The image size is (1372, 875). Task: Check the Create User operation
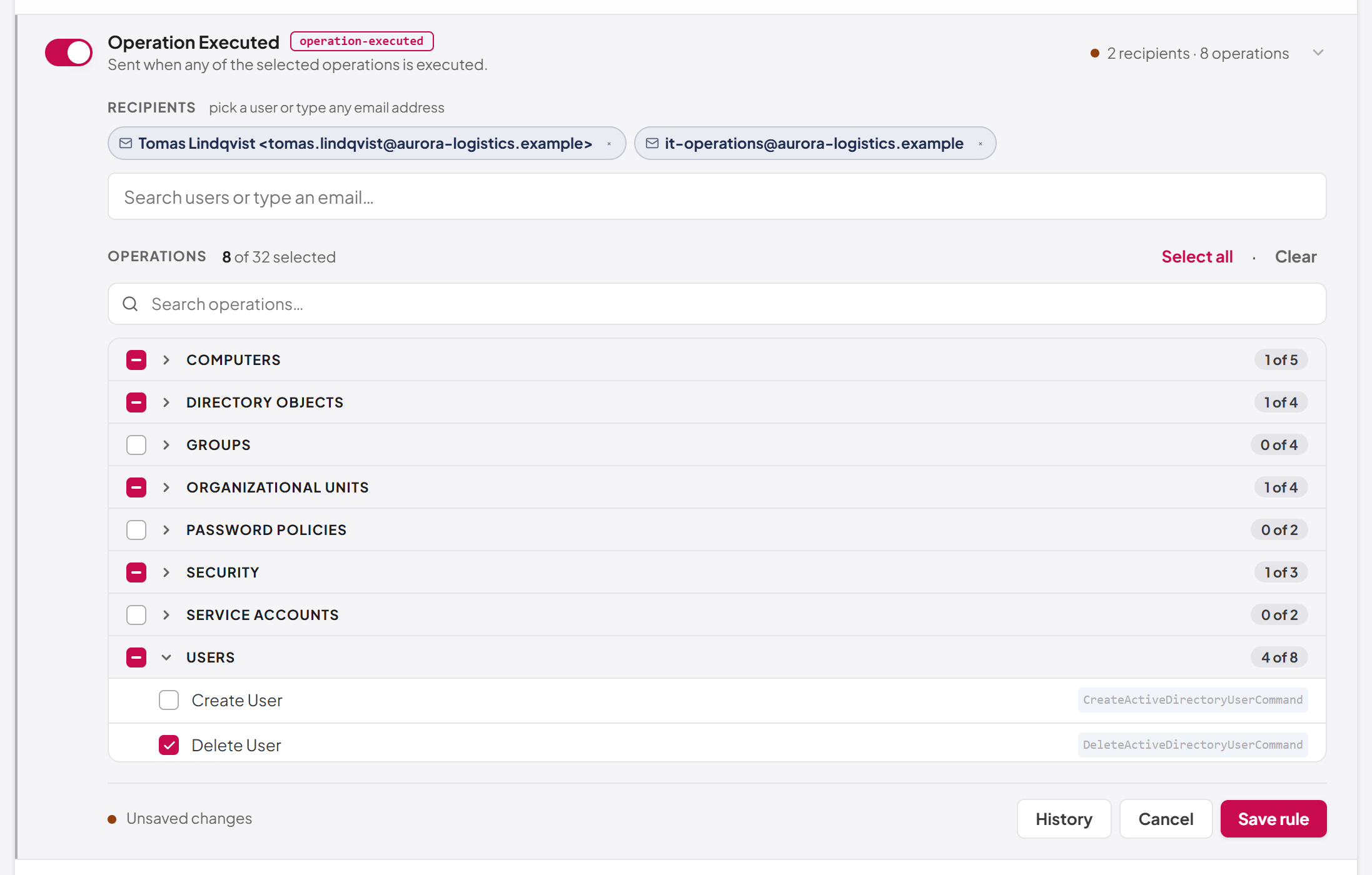click(x=169, y=700)
